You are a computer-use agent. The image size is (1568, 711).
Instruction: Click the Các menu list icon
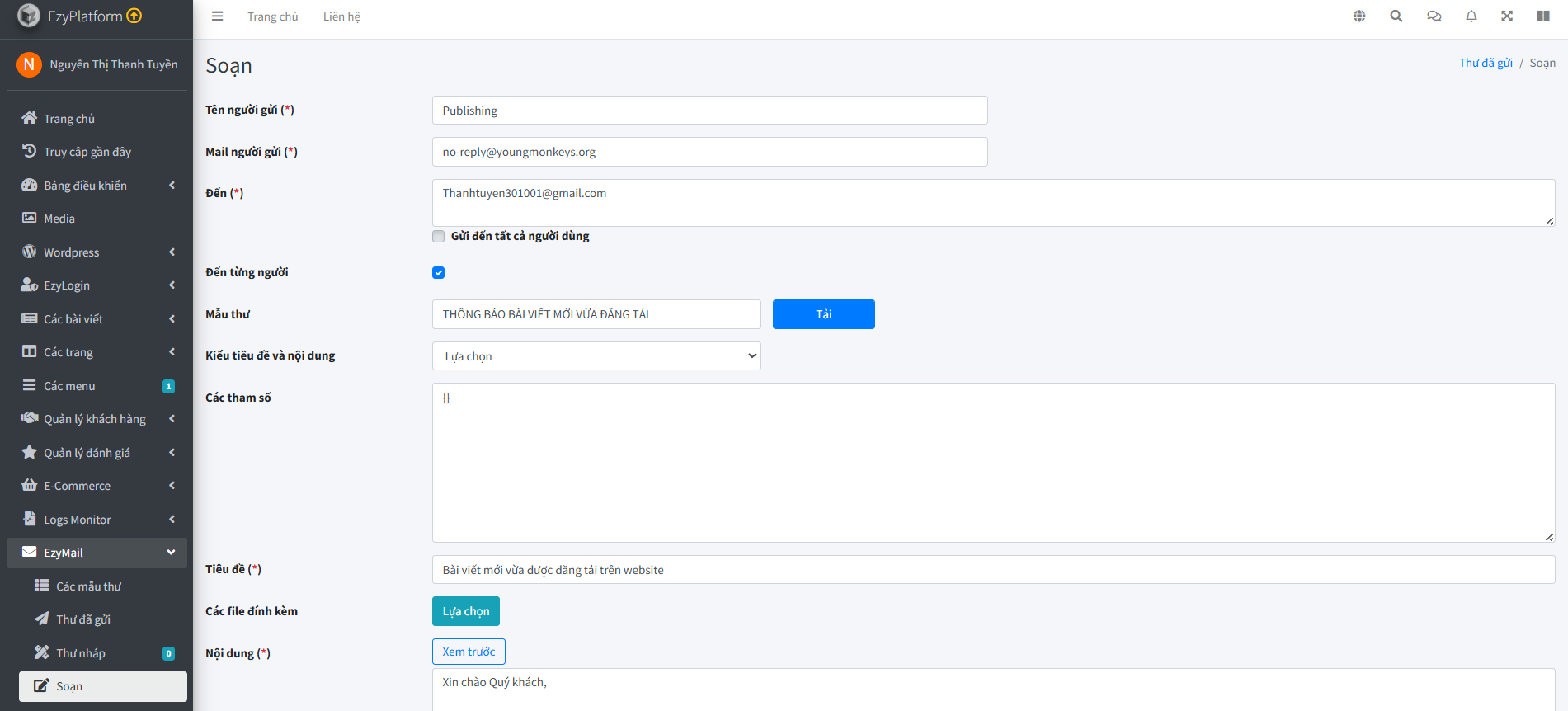[29, 385]
